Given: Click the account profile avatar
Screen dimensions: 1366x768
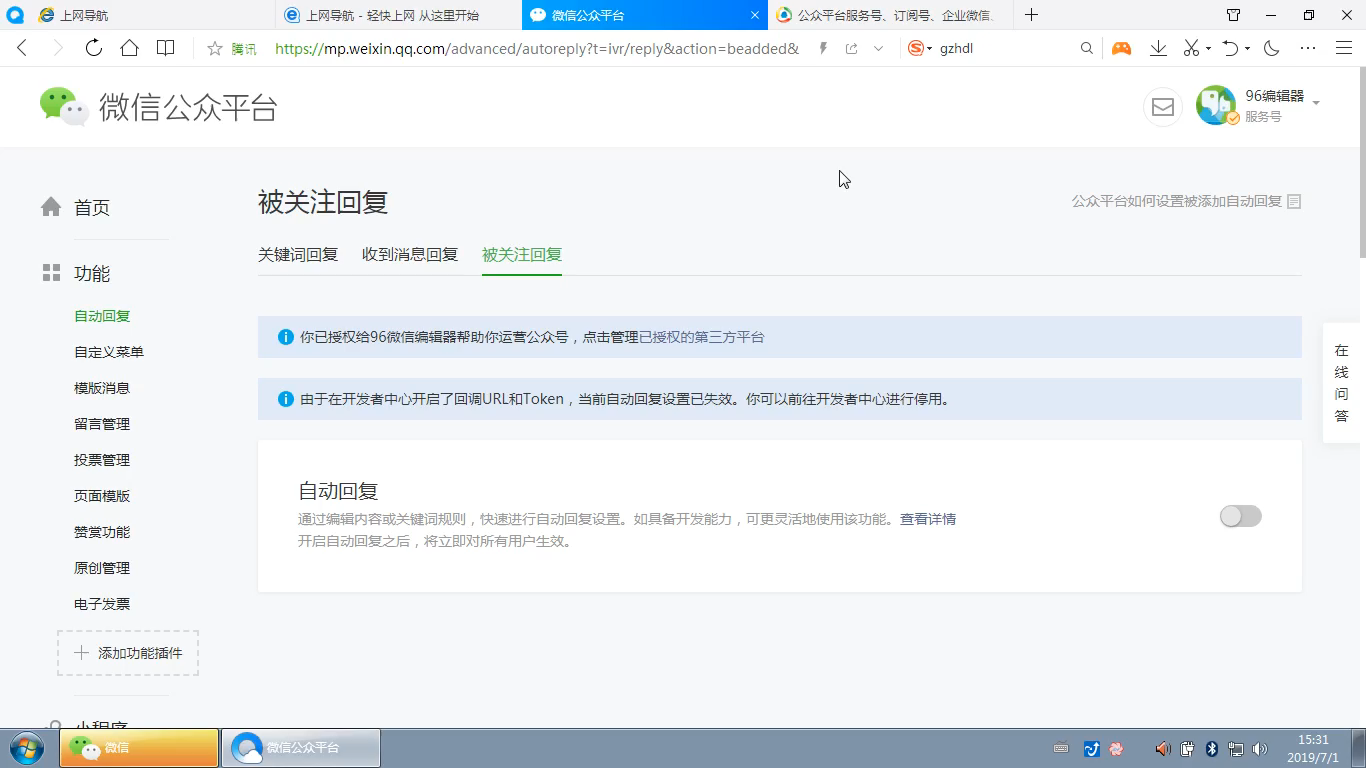Looking at the screenshot, I should coord(1215,106).
